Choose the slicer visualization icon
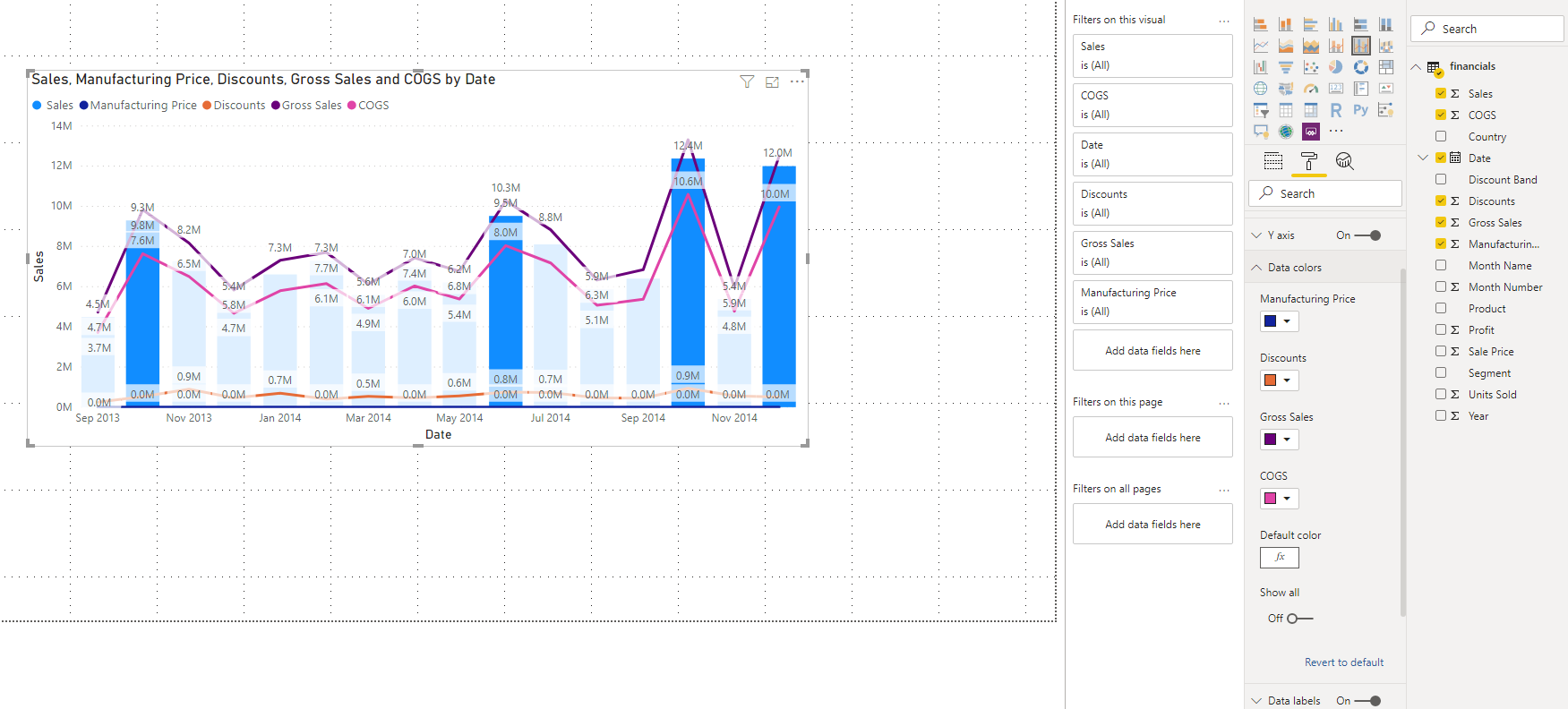Screen dimensions: 1568x709 click(x=1261, y=110)
